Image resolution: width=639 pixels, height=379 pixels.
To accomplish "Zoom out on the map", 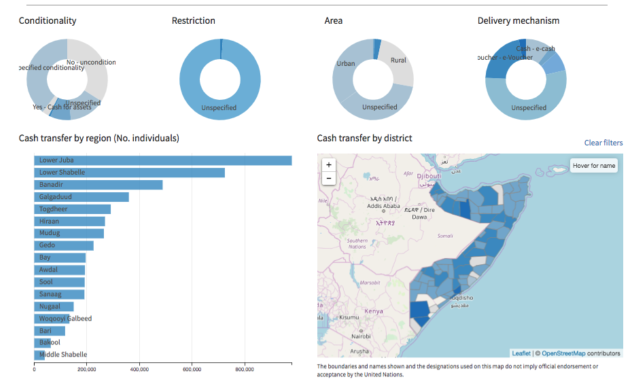I will coord(328,178).
